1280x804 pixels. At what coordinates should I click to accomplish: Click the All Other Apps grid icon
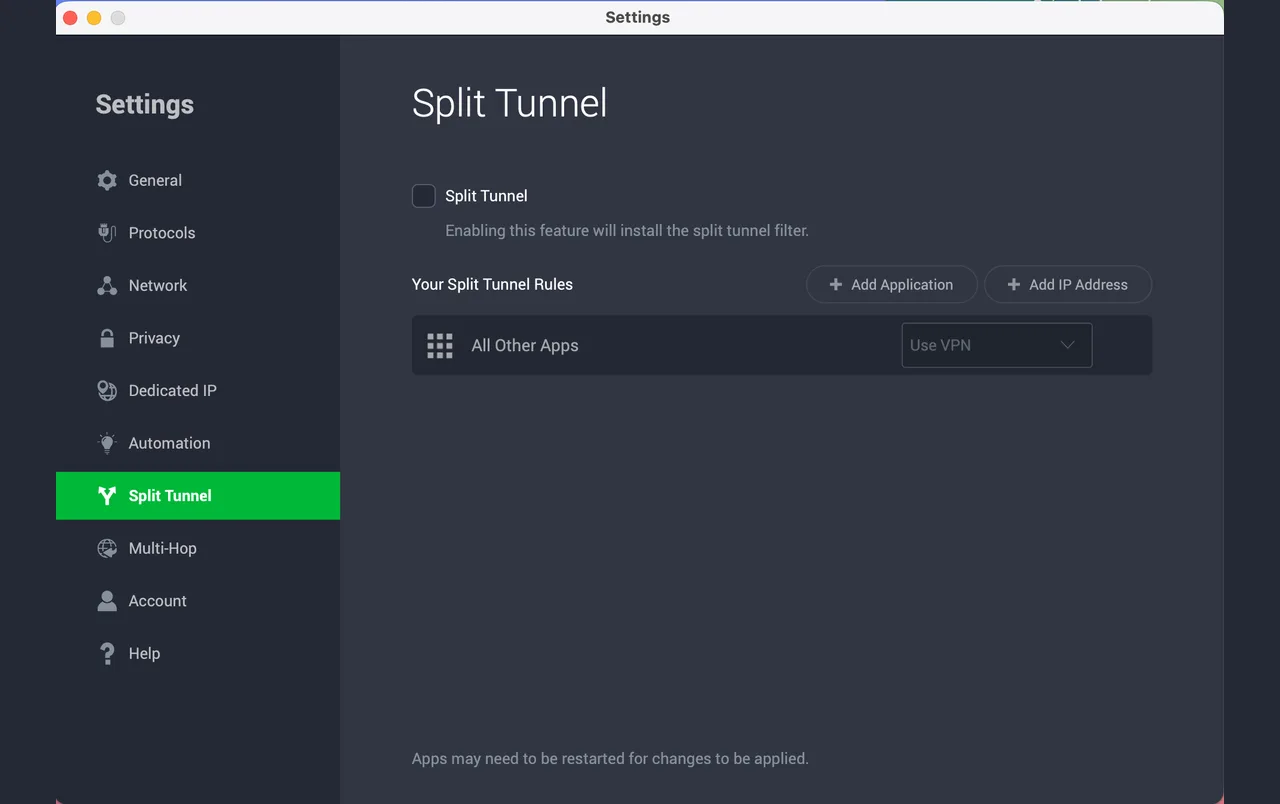coord(440,346)
